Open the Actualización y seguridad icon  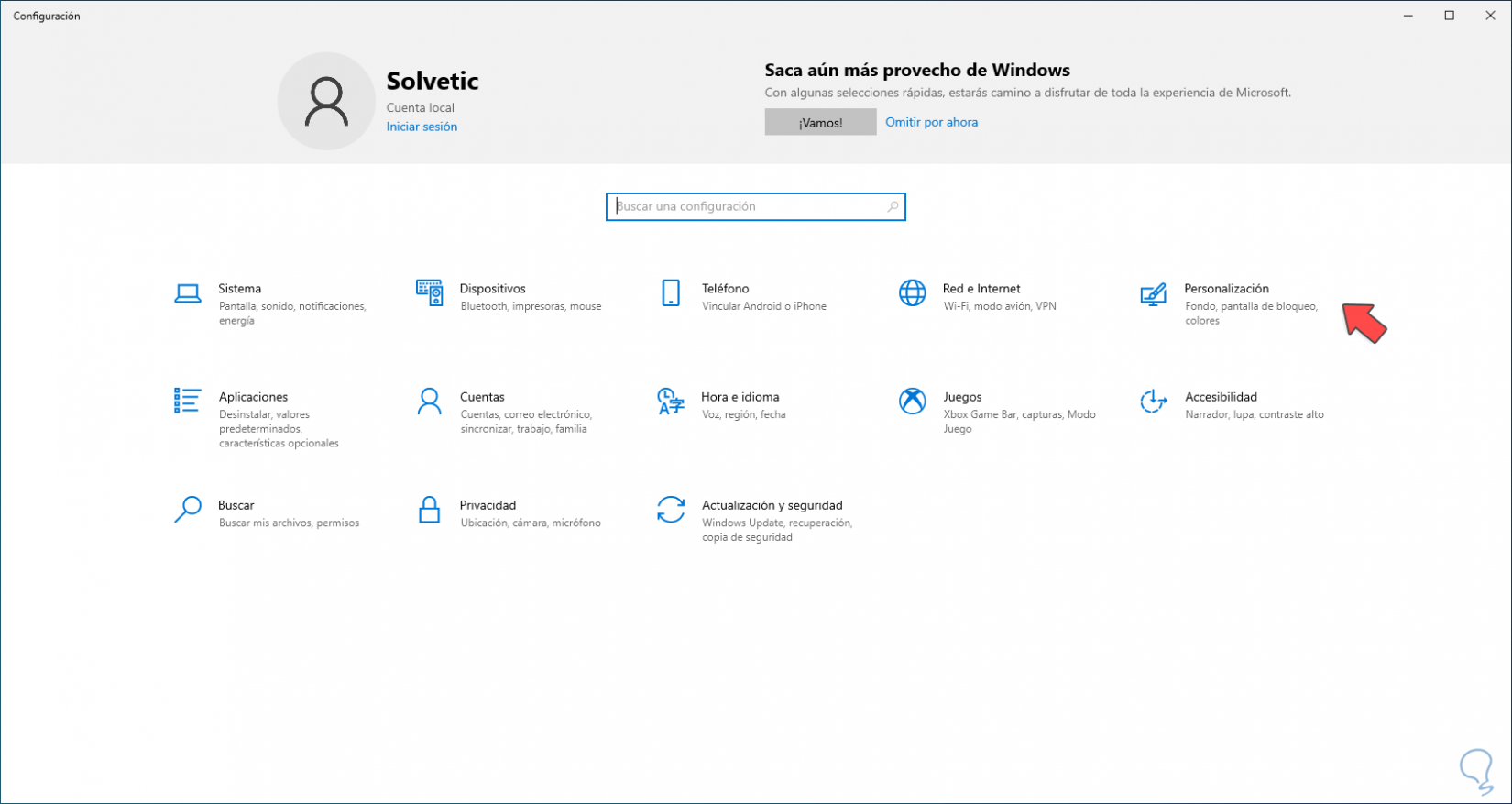(x=671, y=510)
